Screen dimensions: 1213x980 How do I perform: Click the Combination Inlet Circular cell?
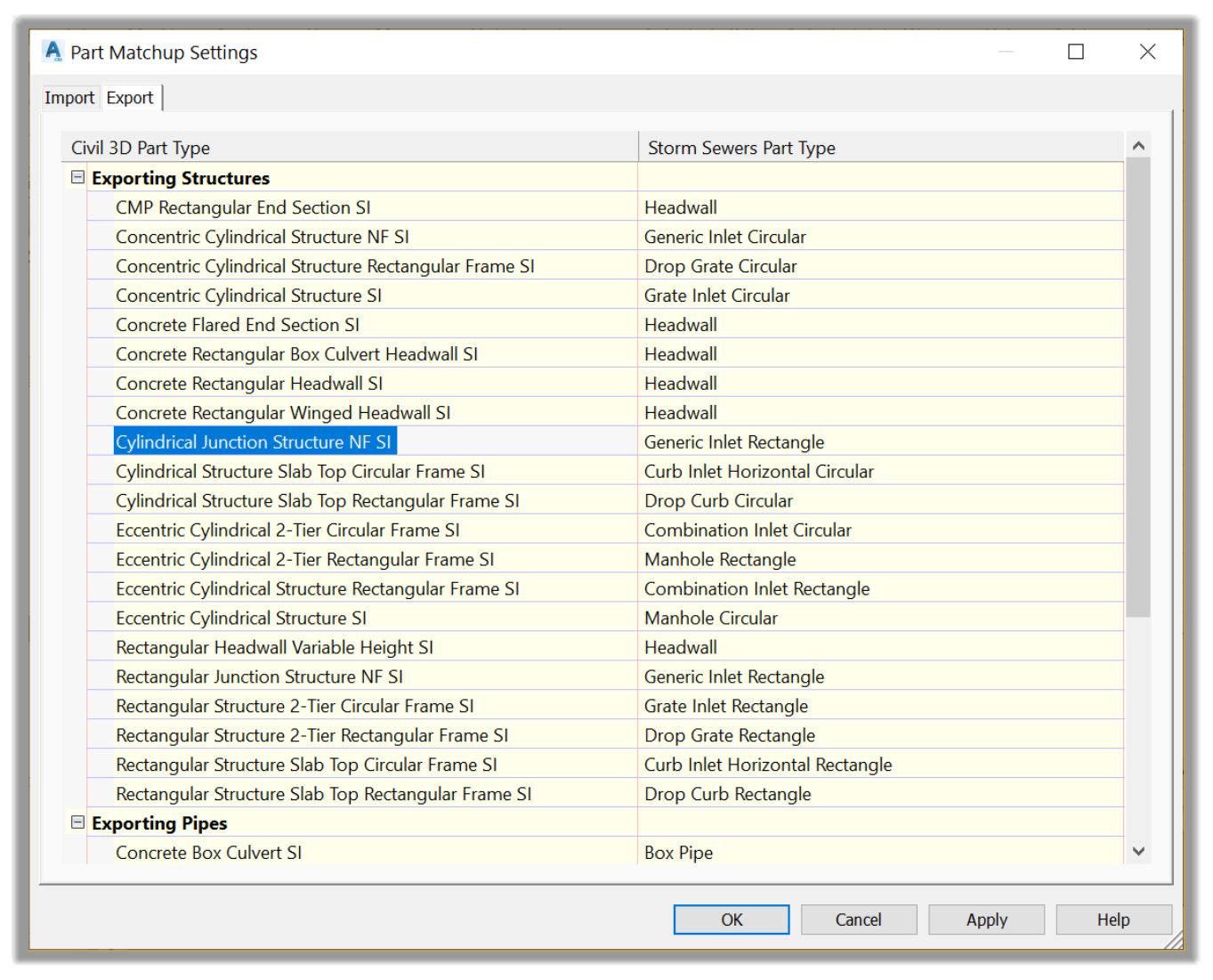click(881, 530)
